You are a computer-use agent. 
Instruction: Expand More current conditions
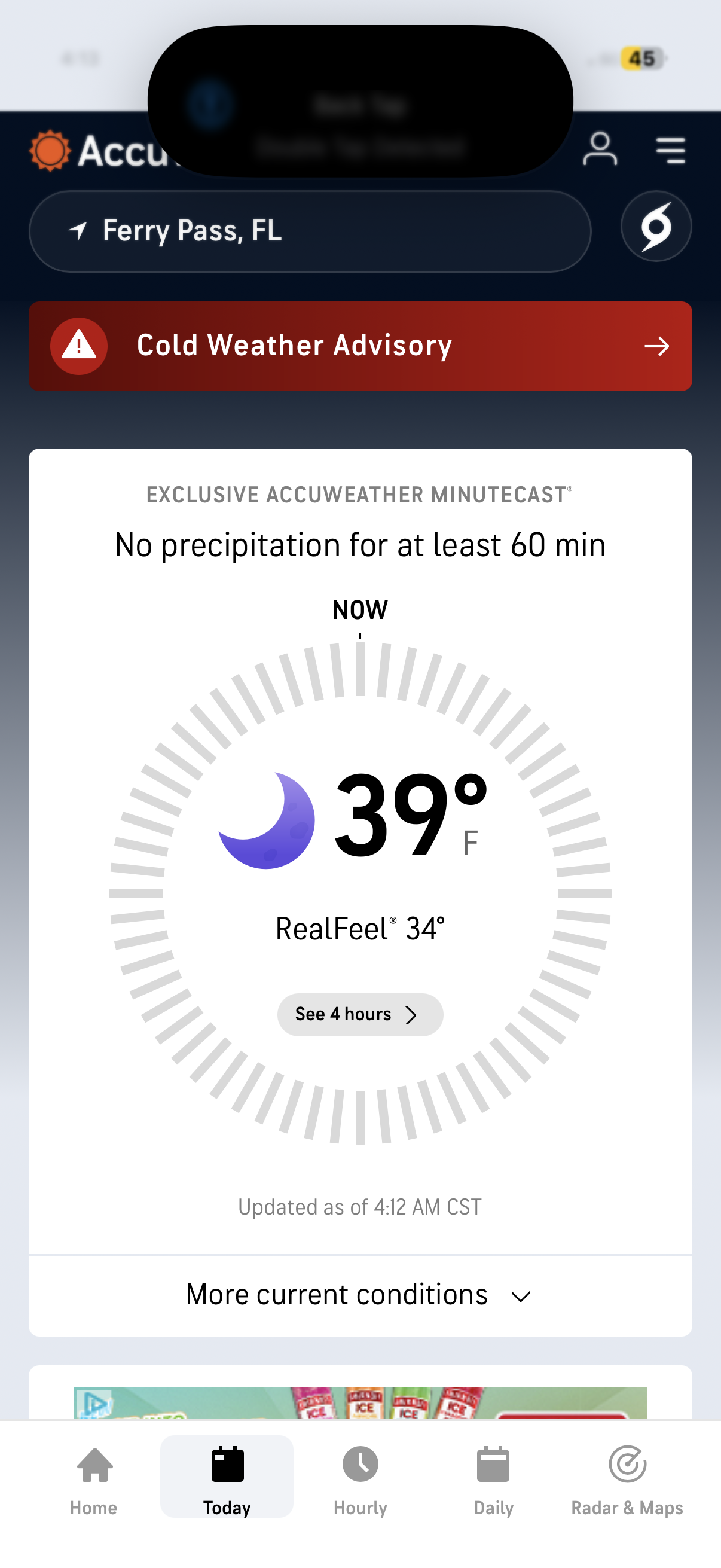(359, 1295)
